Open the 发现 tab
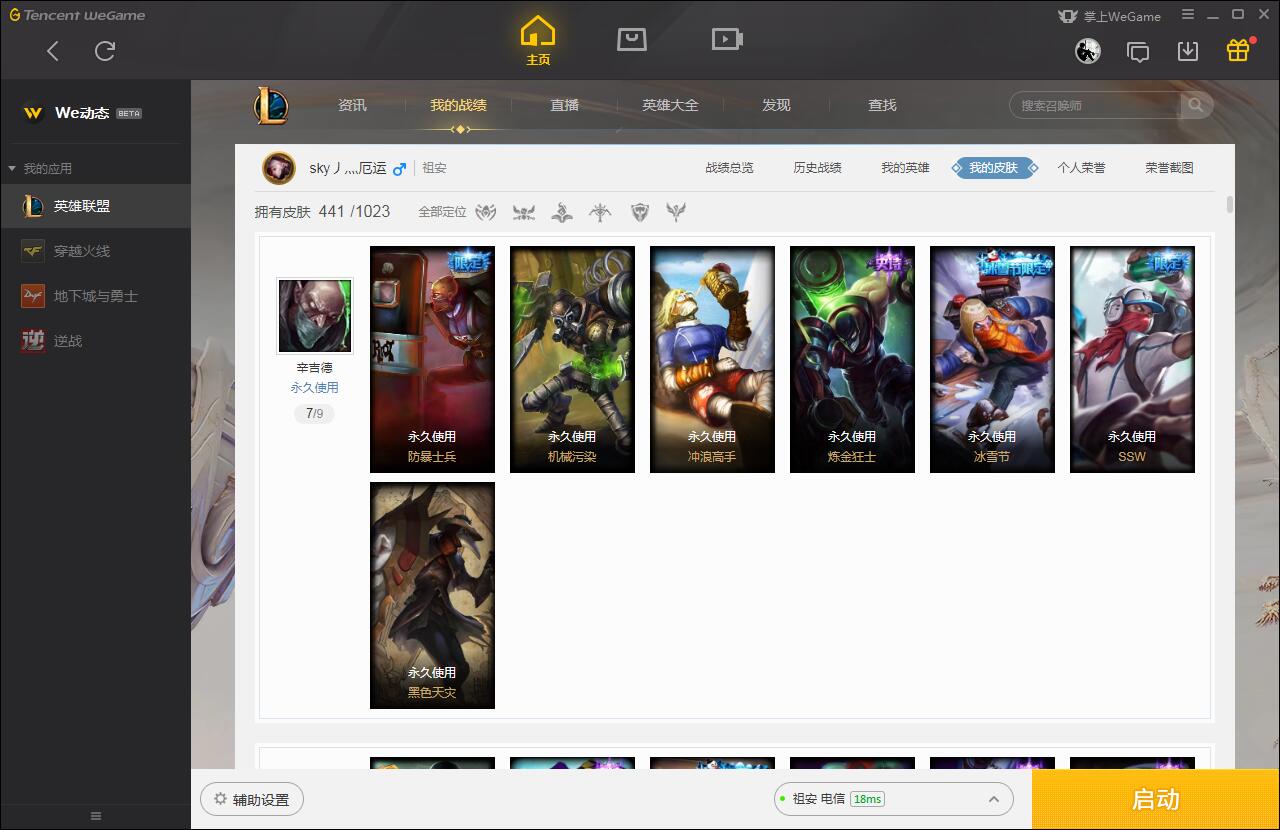This screenshot has width=1280, height=830. tap(776, 105)
